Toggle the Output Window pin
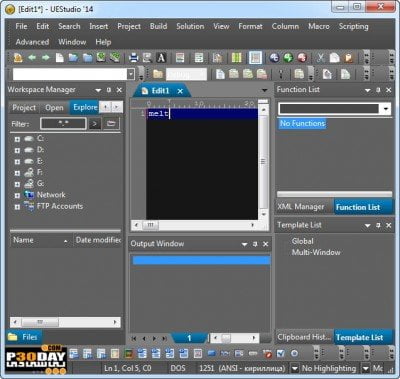The image size is (400, 379). coord(255,244)
